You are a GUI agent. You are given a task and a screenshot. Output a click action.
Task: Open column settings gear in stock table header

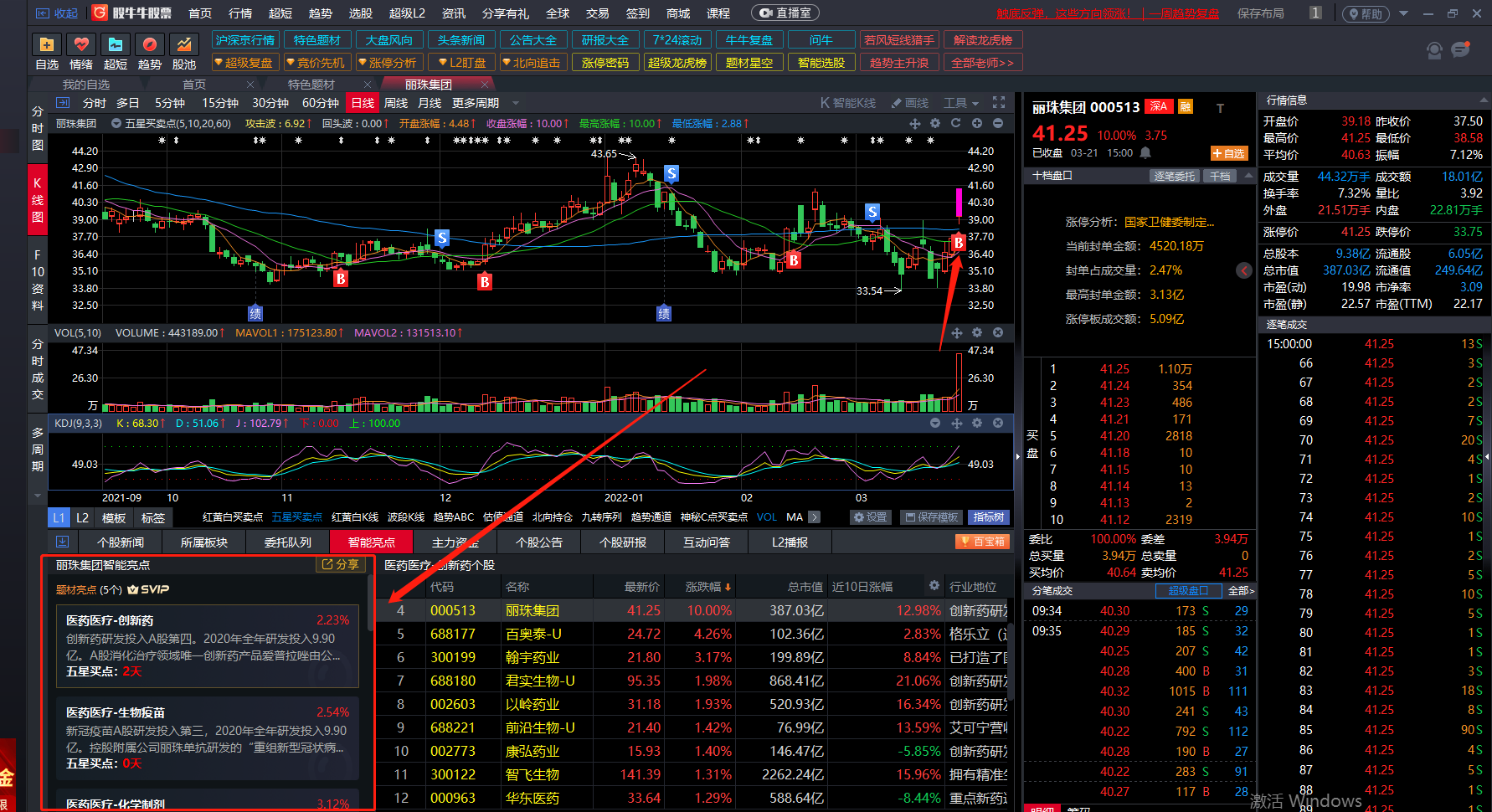pyautogui.click(x=934, y=585)
